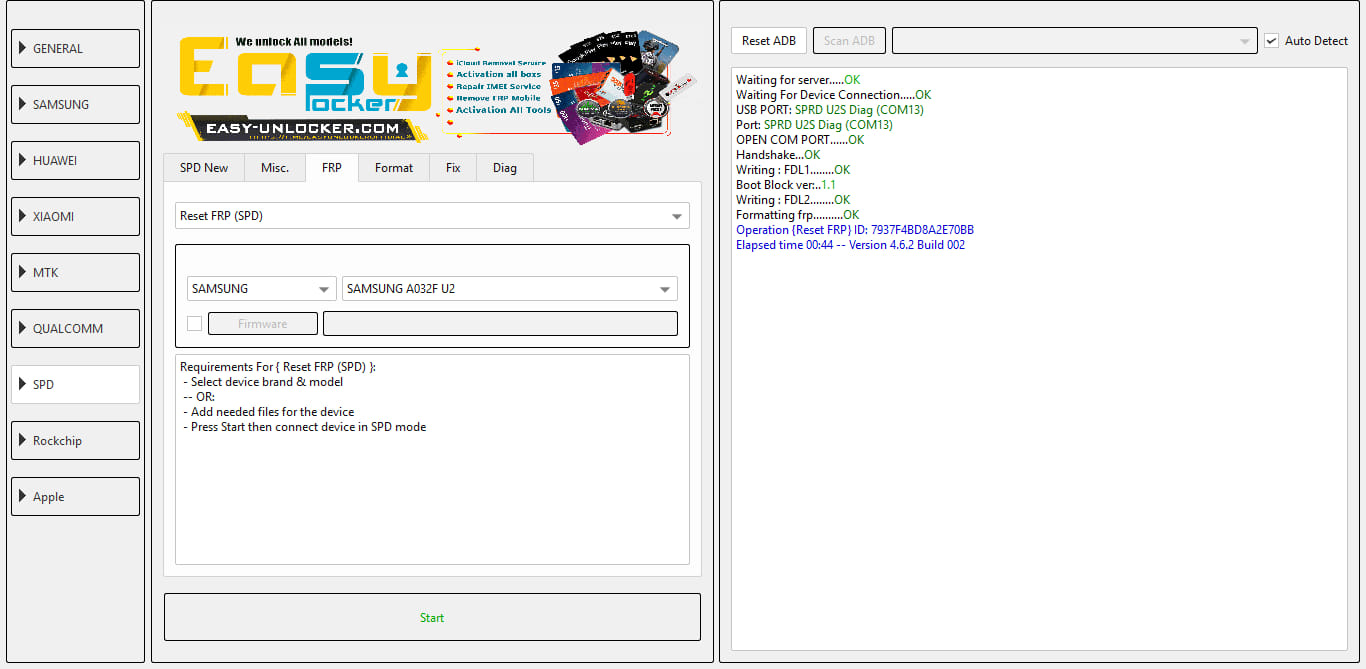Expand the GENERAL sidebar section
Viewport: 1366px width, 669px height.
click(x=75, y=48)
